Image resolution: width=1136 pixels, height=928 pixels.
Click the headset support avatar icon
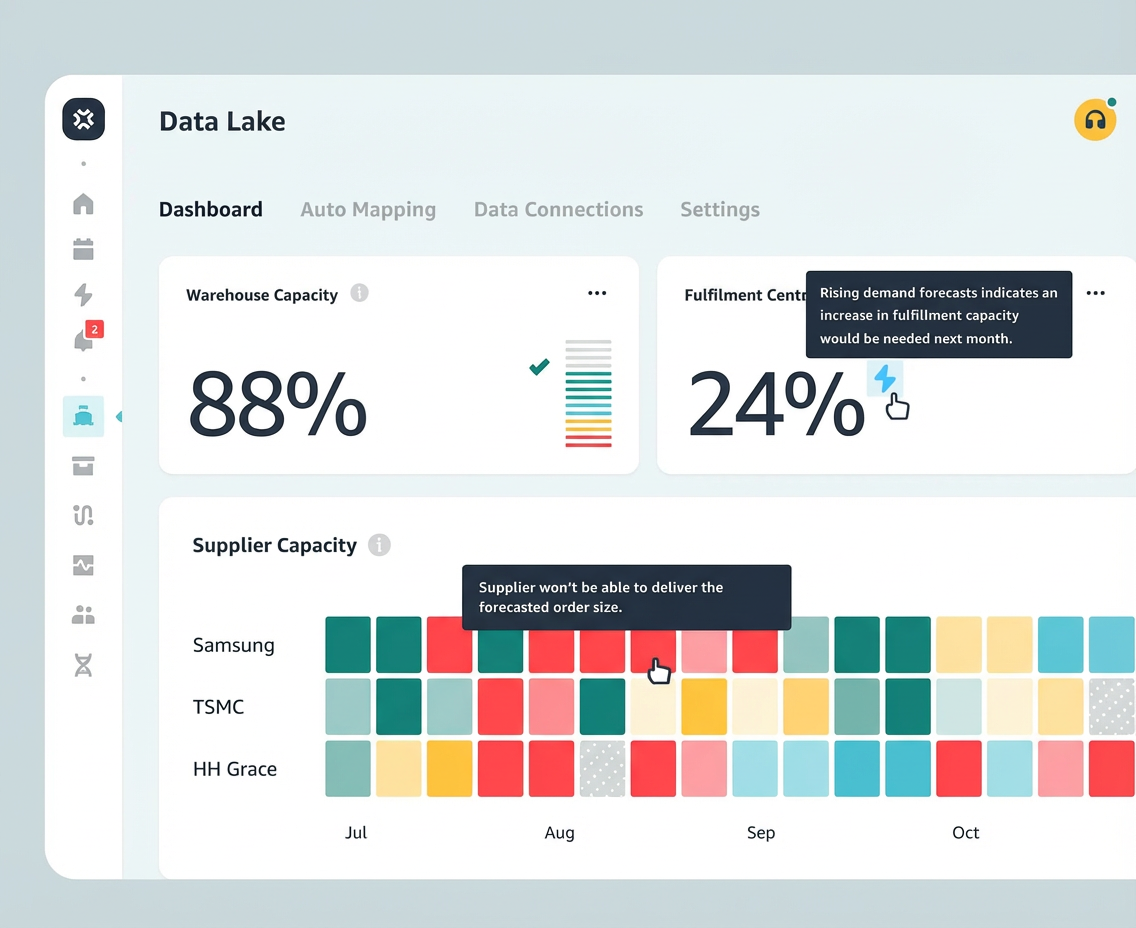click(1095, 121)
